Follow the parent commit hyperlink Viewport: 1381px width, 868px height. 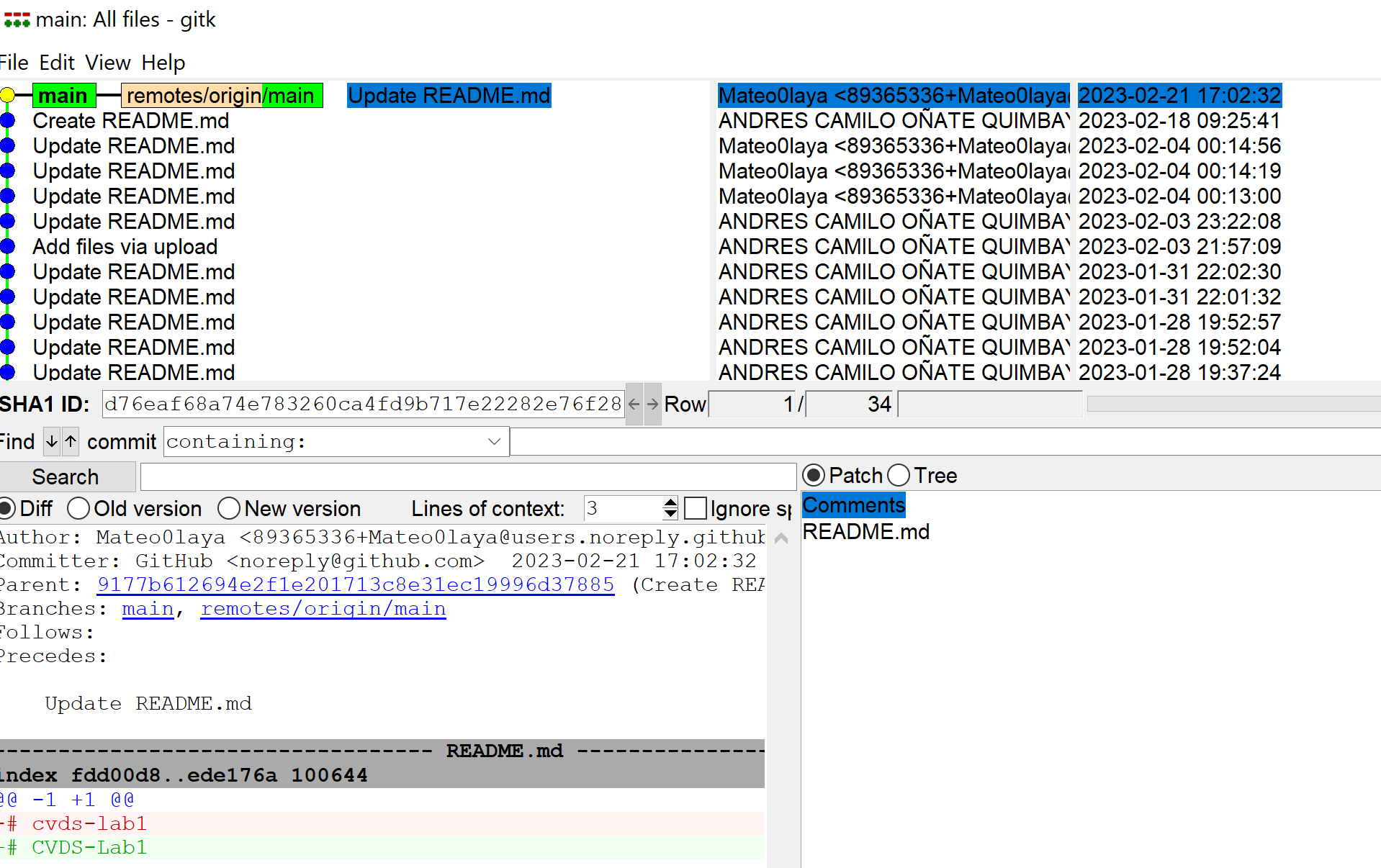point(356,584)
